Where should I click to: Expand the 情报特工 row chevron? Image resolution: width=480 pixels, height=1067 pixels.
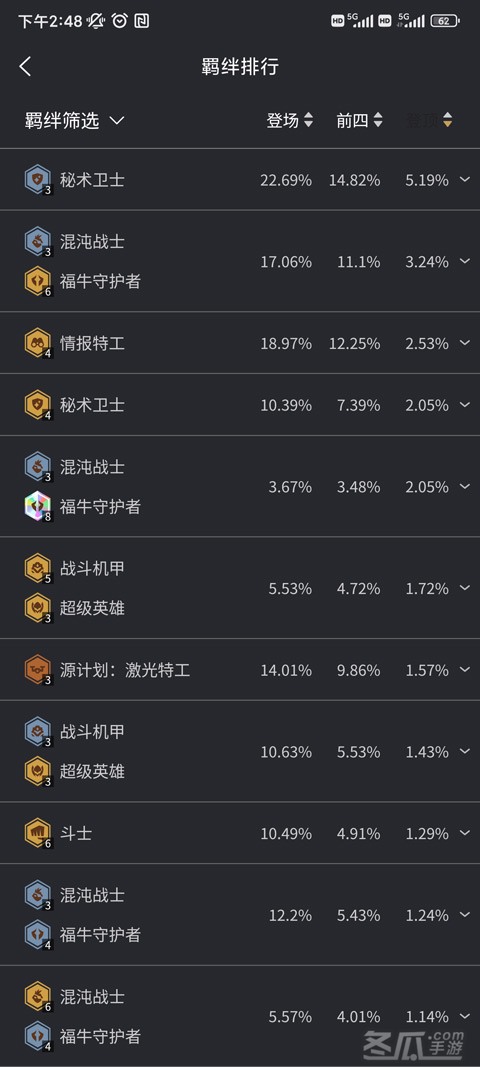[465, 342]
